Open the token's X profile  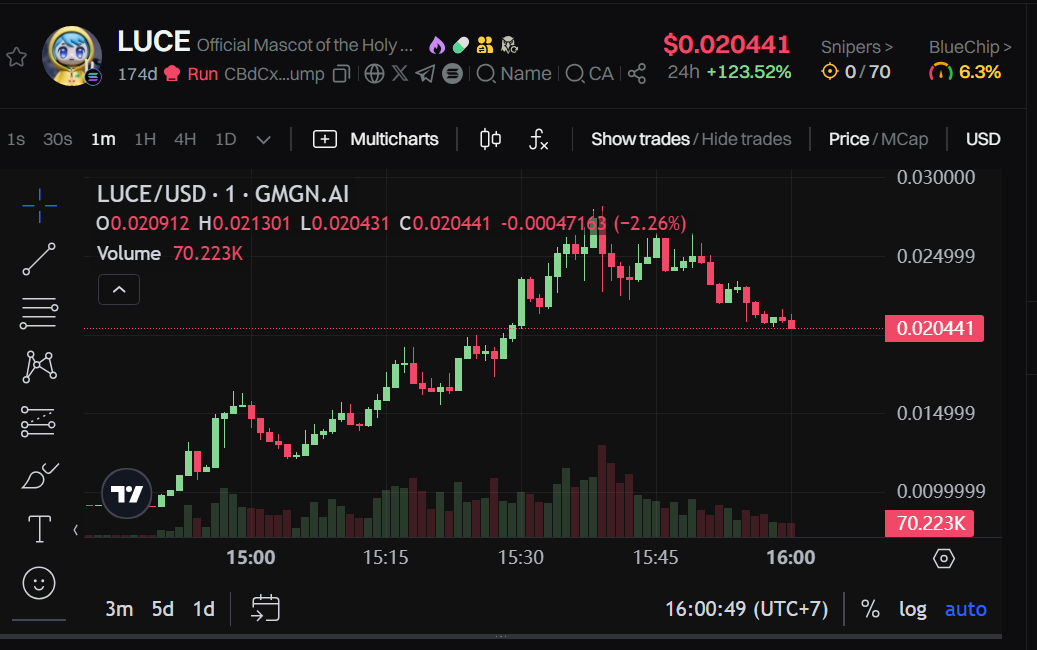(x=399, y=73)
